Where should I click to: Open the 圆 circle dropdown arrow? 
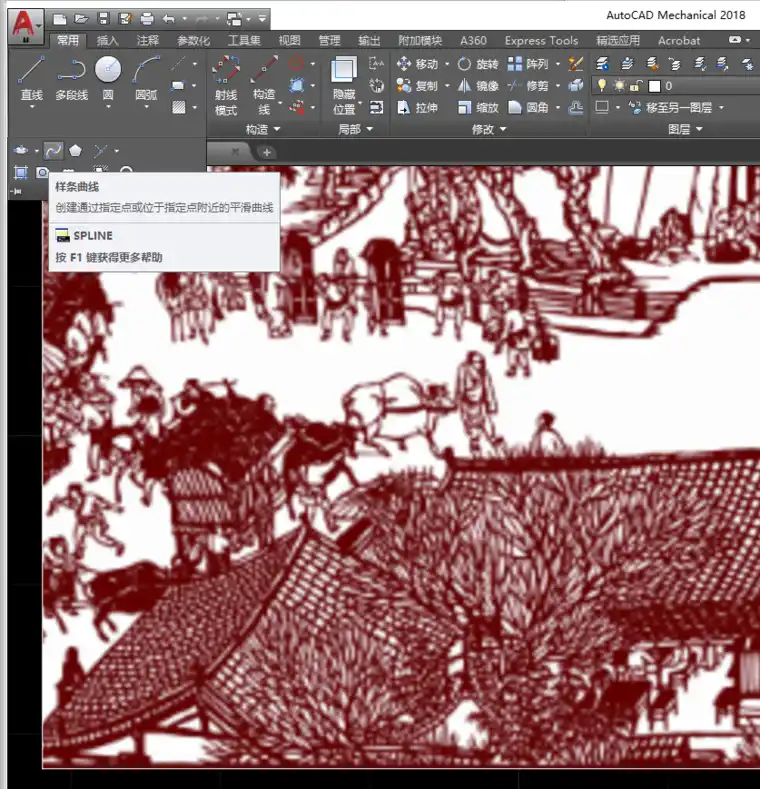pos(108,107)
